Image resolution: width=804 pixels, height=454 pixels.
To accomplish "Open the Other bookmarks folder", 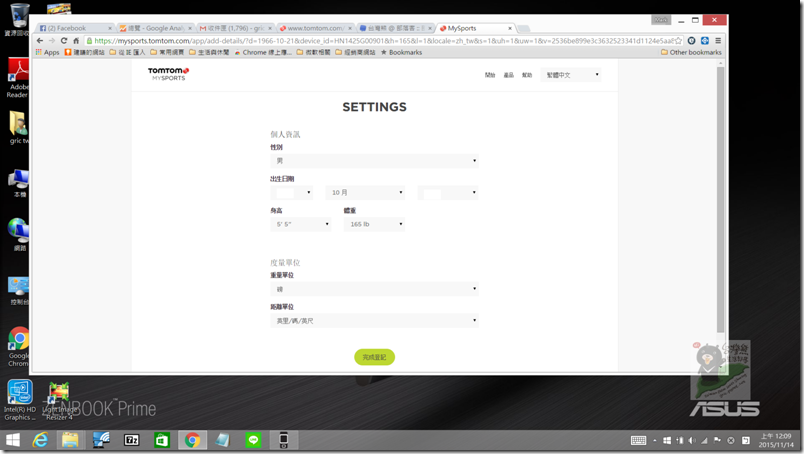I will click(691, 52).
